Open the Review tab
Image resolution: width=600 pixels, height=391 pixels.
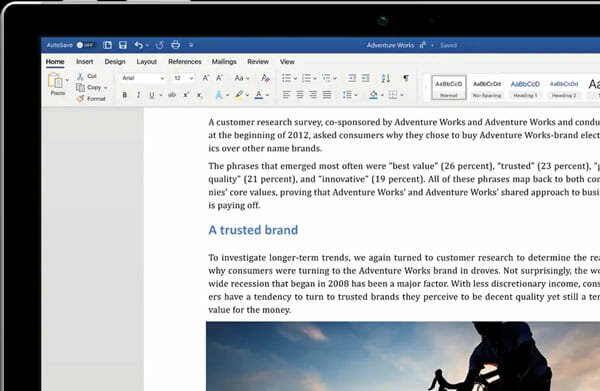tap(258, 62)
